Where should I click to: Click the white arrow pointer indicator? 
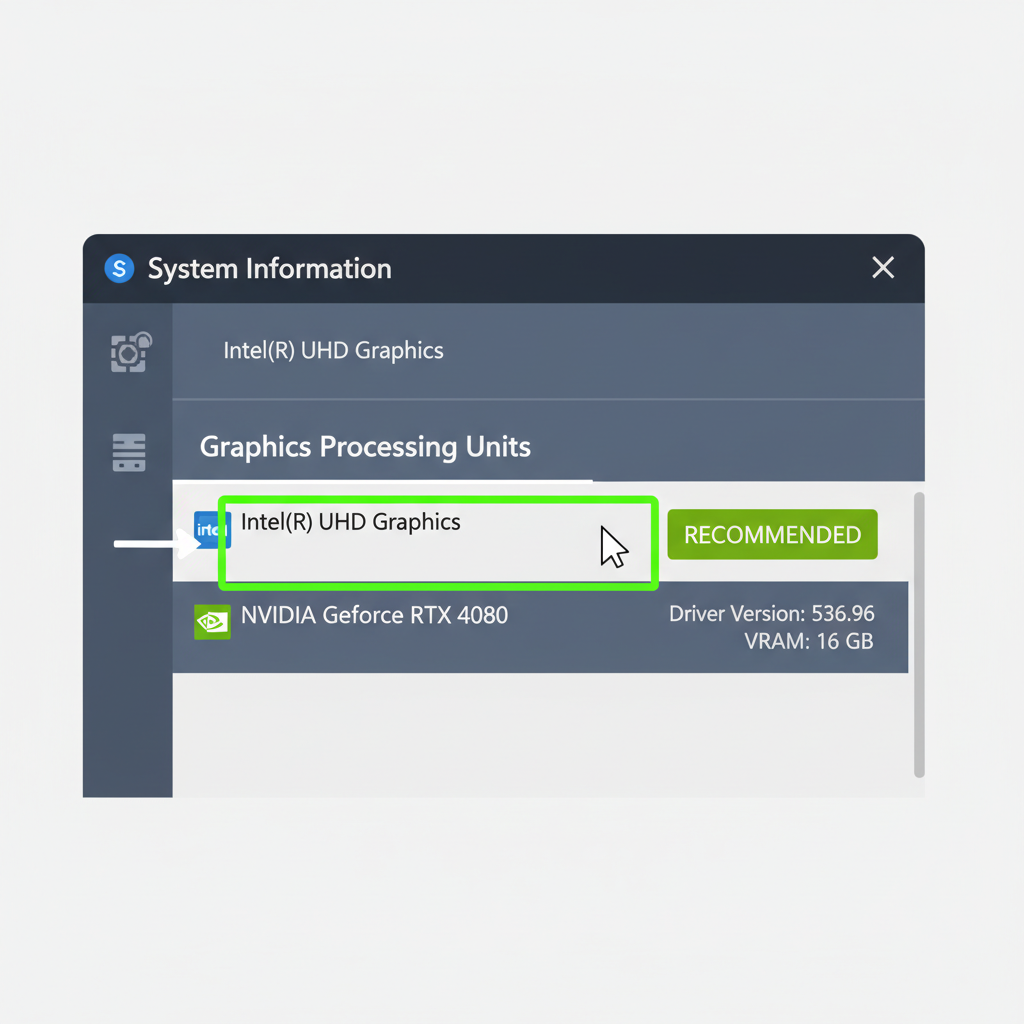tap(155, 544)
